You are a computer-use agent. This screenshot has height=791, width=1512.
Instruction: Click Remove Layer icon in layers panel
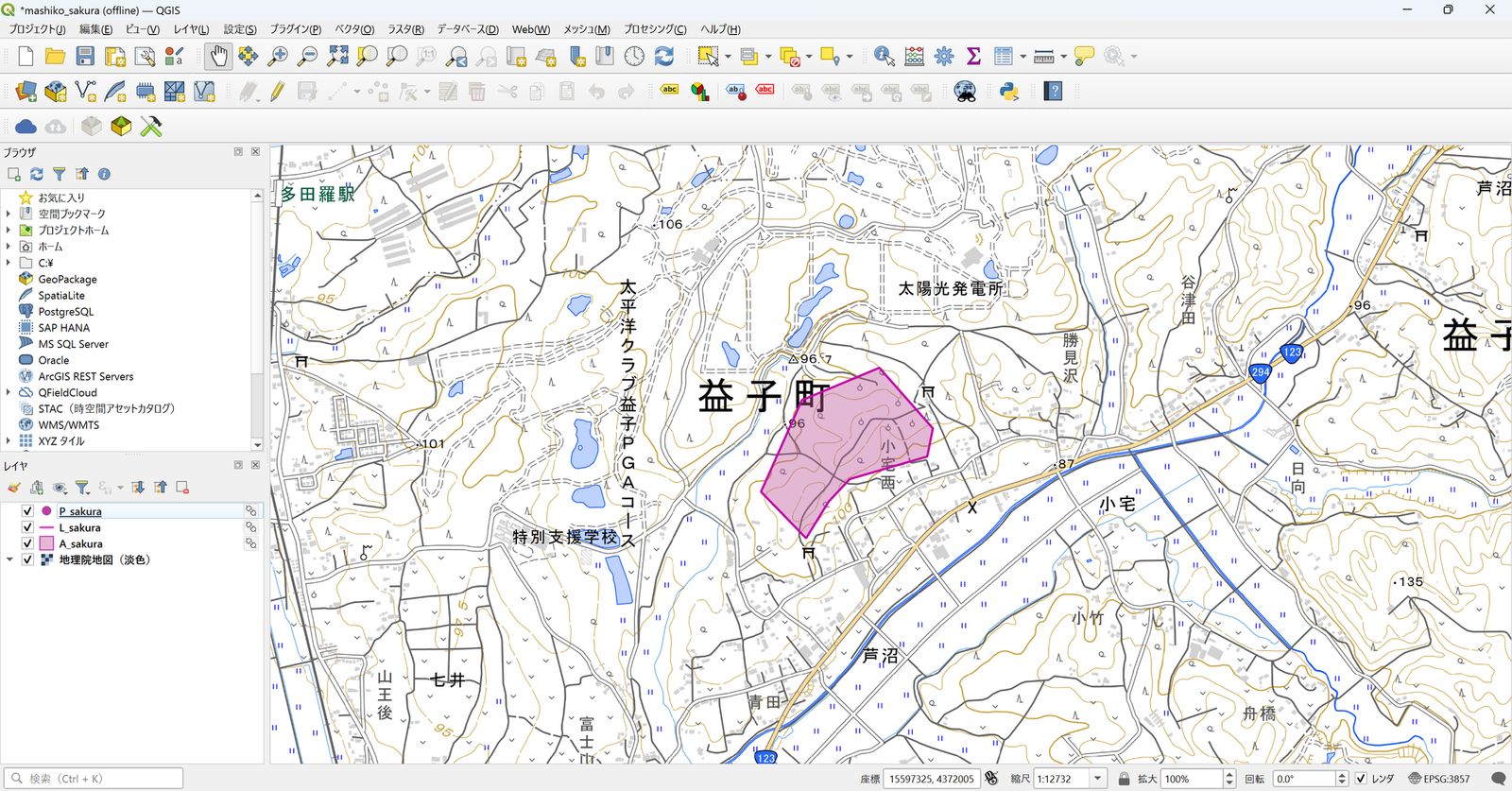click(x=182, y=488)
